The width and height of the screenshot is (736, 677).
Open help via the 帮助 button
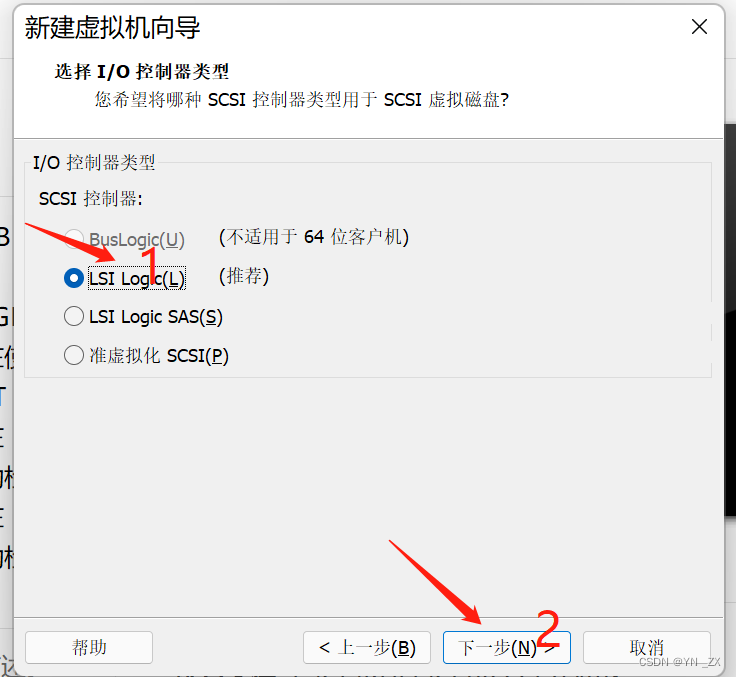[89, 647]
